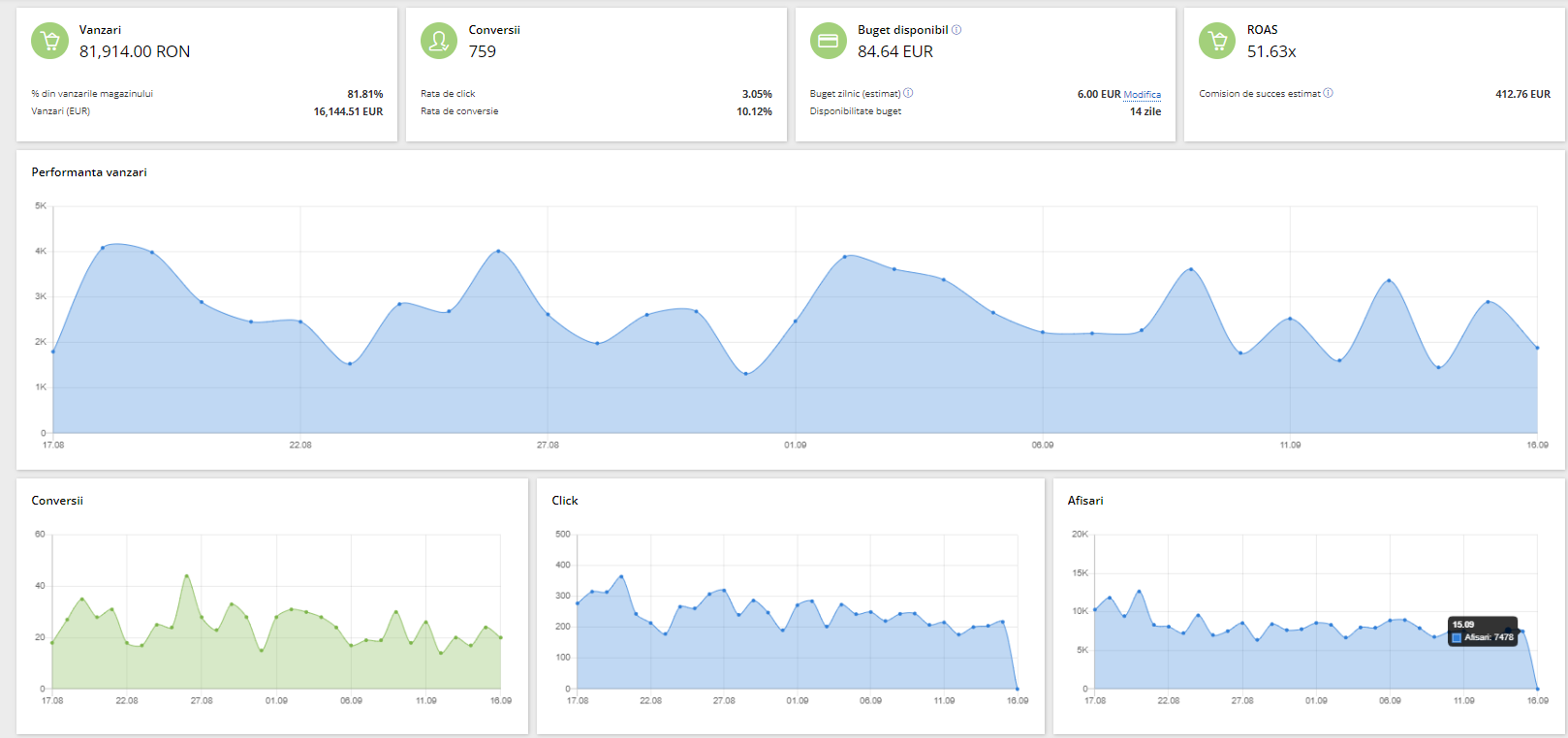
Task: Select the 81,914.00 RON sales value
Action: pyautogui.click(x=135, y=52)
